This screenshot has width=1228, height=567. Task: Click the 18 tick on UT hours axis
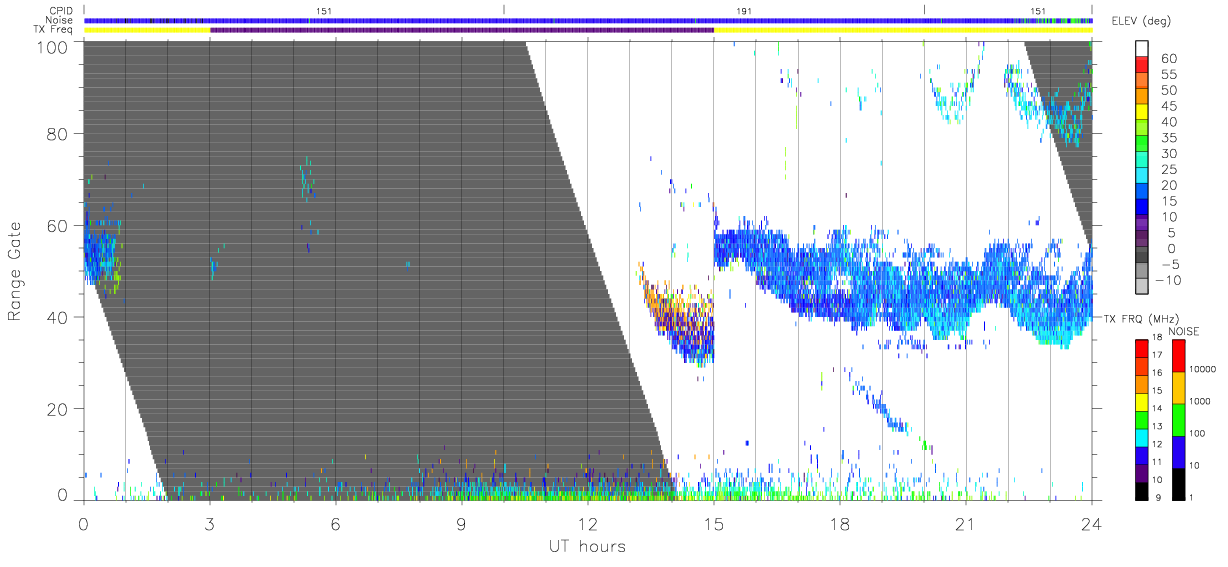point(839,524)
